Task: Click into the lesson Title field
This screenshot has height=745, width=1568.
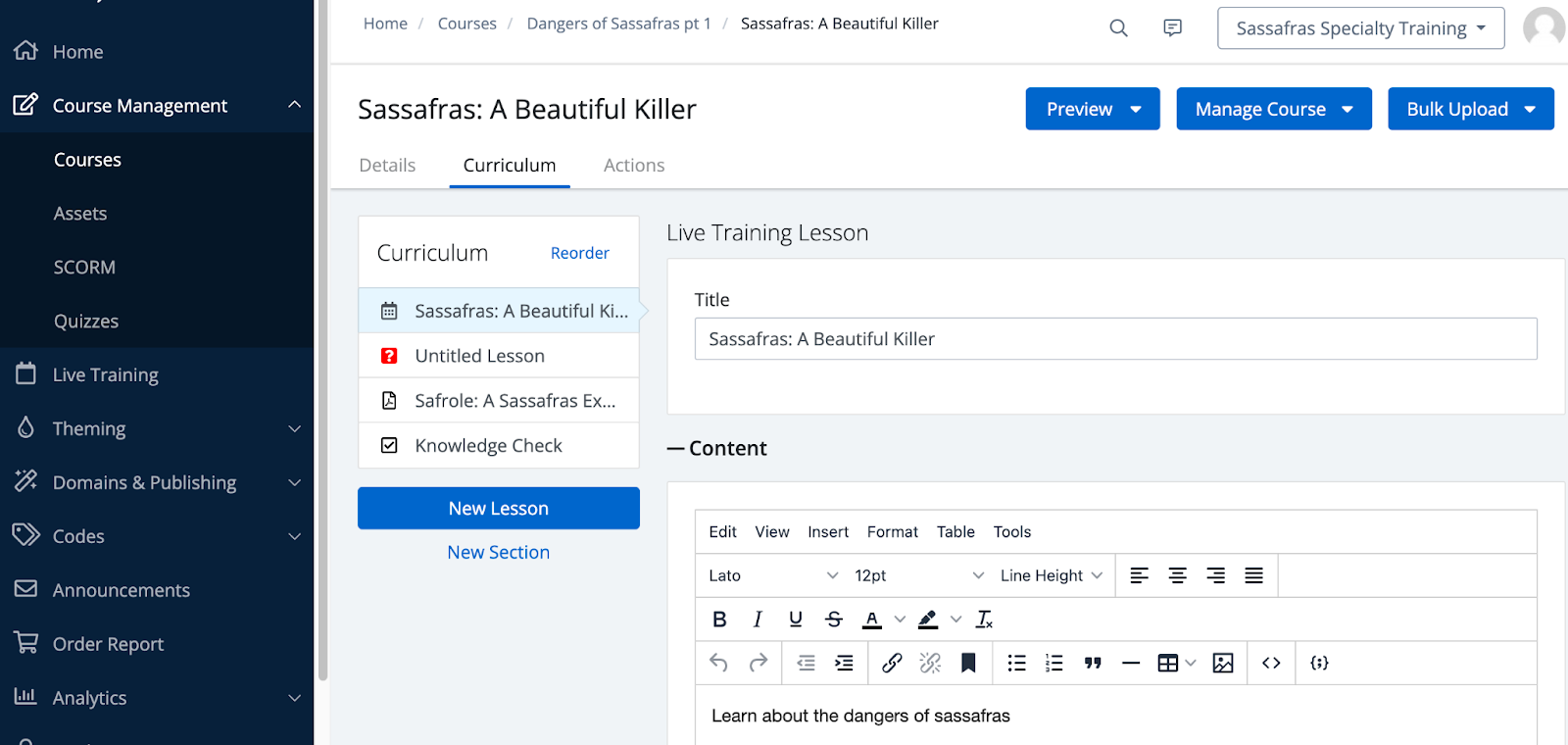Action: click(x=1115, y=339)
